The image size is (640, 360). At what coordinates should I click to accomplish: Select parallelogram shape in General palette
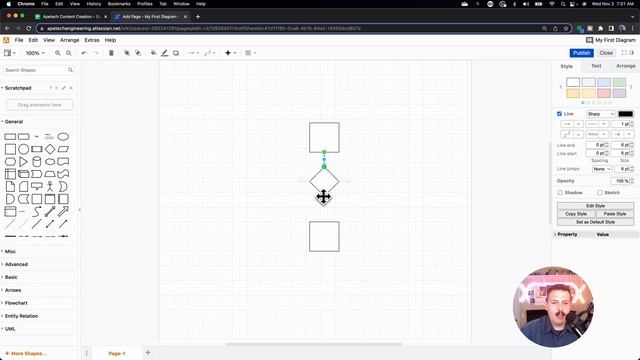(63, 149)
